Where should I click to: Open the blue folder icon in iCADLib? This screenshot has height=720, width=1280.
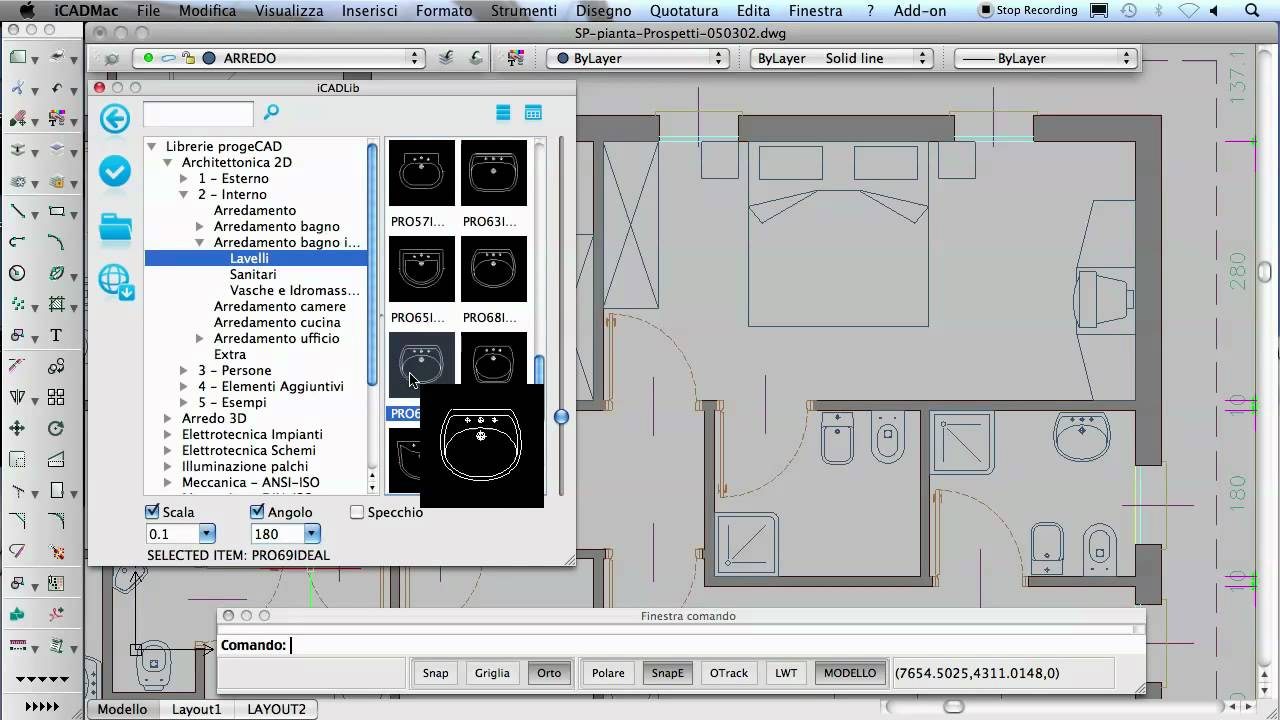115,228
